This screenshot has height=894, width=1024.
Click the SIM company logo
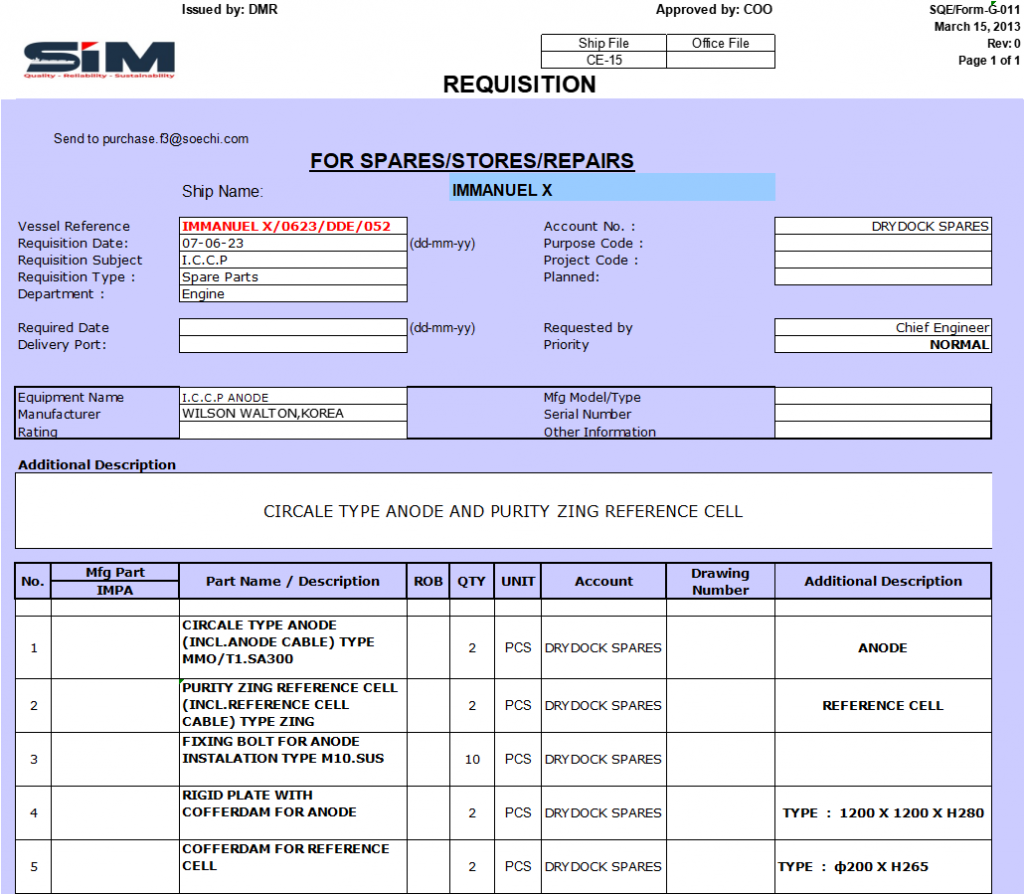click(99, 59)
